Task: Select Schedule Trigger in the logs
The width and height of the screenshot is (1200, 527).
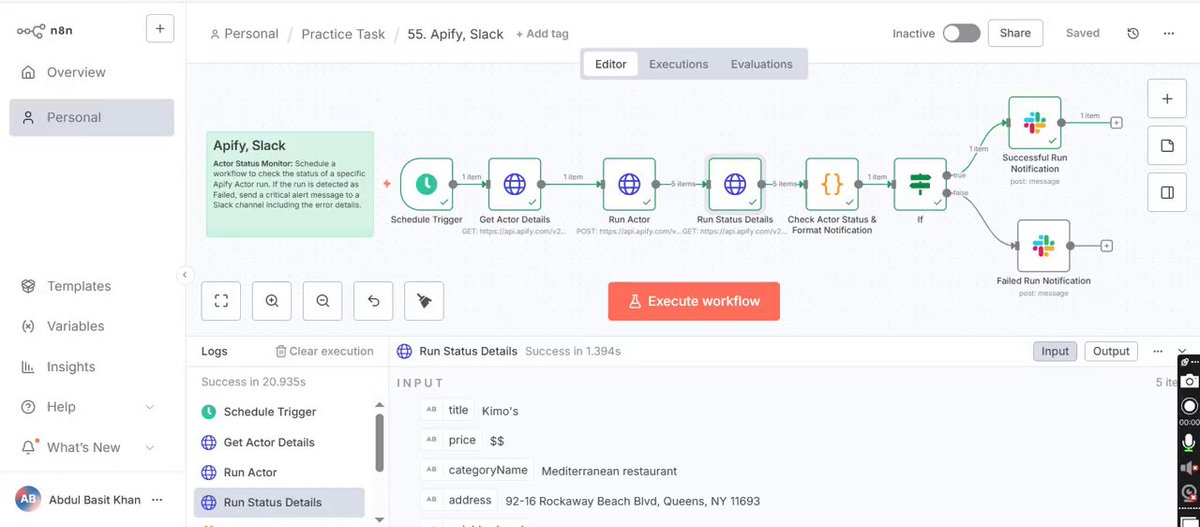Action: (279, 412)
